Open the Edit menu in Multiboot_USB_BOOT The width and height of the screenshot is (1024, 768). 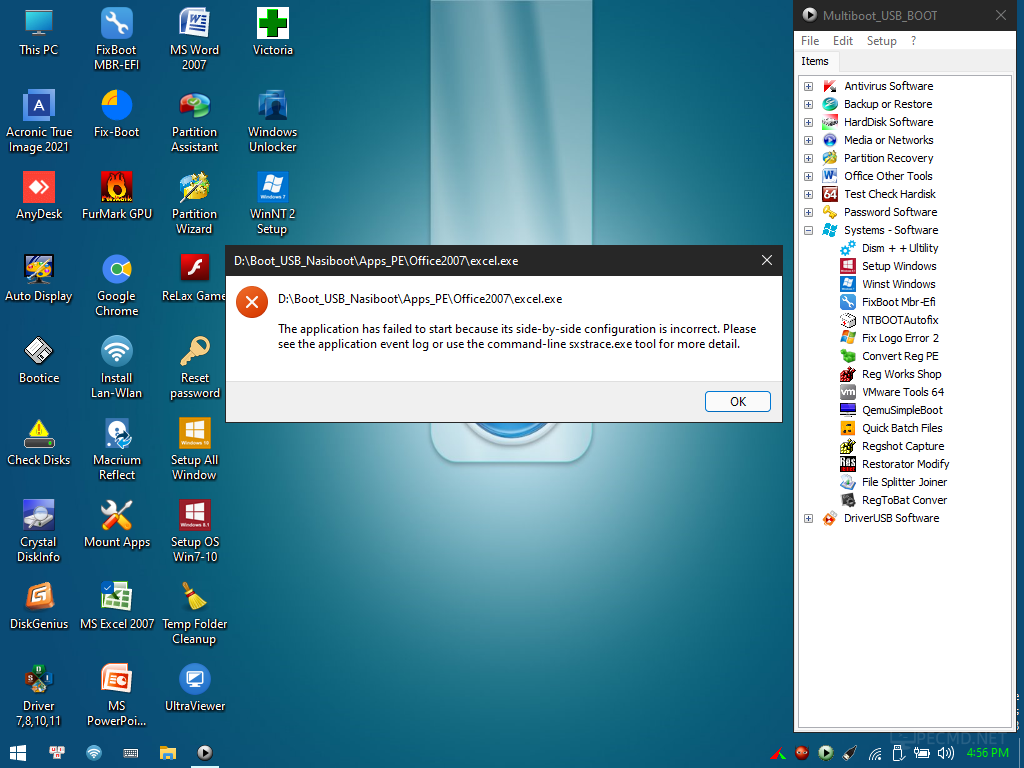(x=842, y=40)
